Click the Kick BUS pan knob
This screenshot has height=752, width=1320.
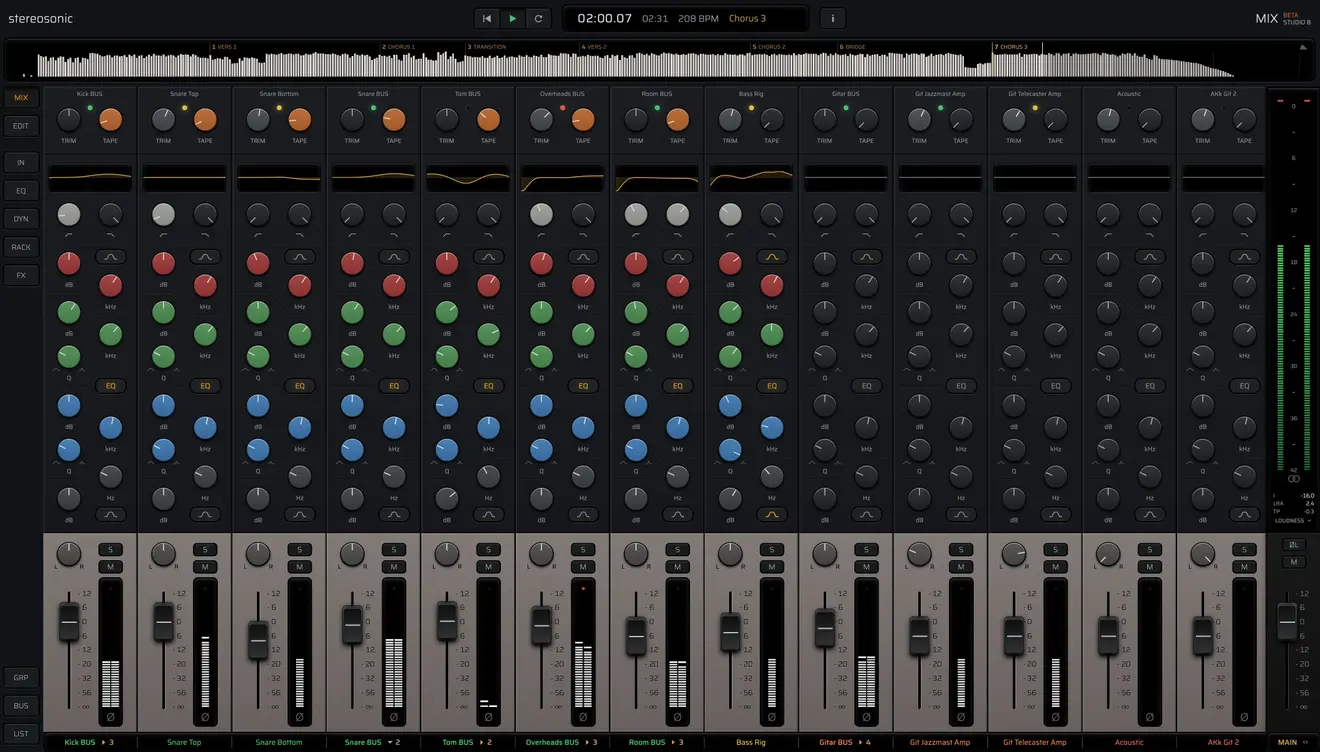[69, 554]
